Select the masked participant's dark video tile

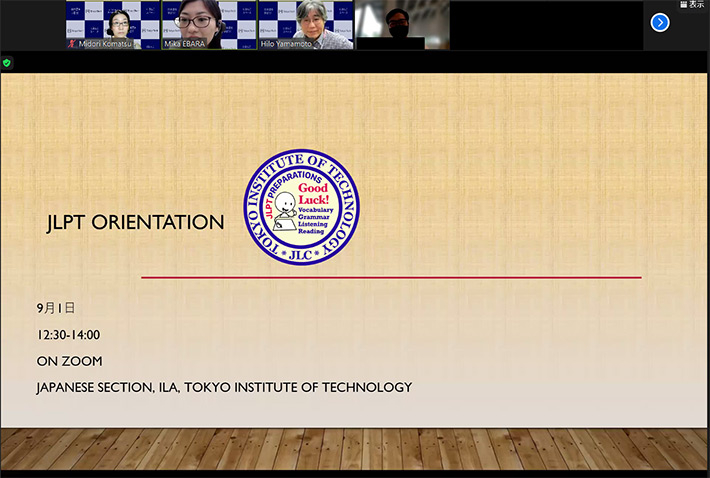click(402, 24)
